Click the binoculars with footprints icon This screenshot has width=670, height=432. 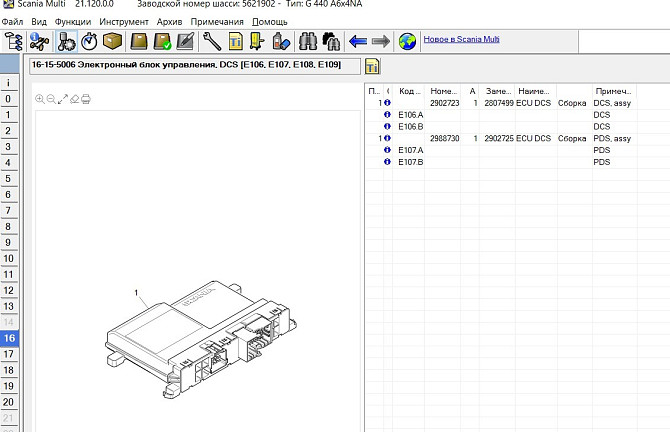[x=331, y=41]
